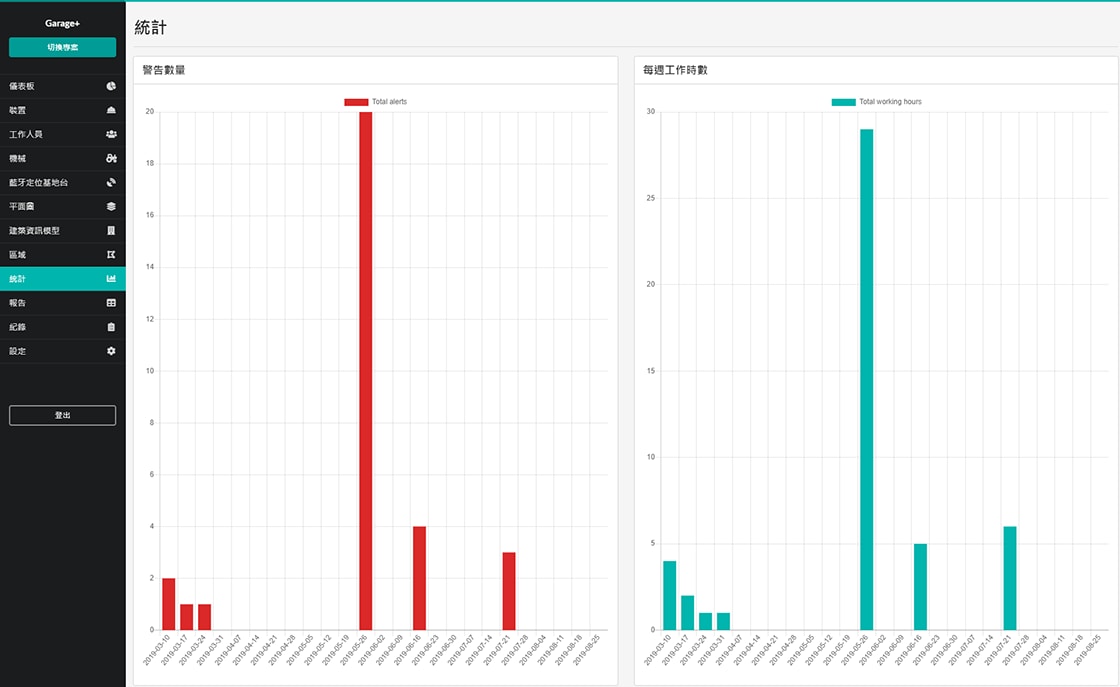Screen dimensions: 1120x687
Task: Toggle the Total alerts legend text
Action: coord(389,102)
